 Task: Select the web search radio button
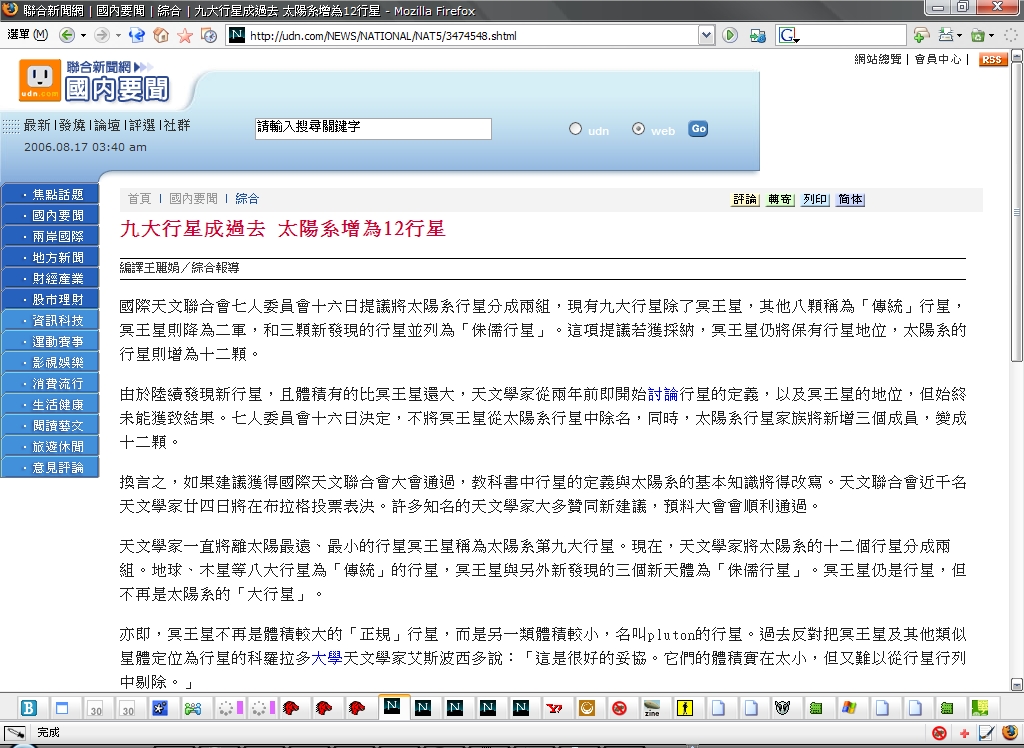[639, 129]
